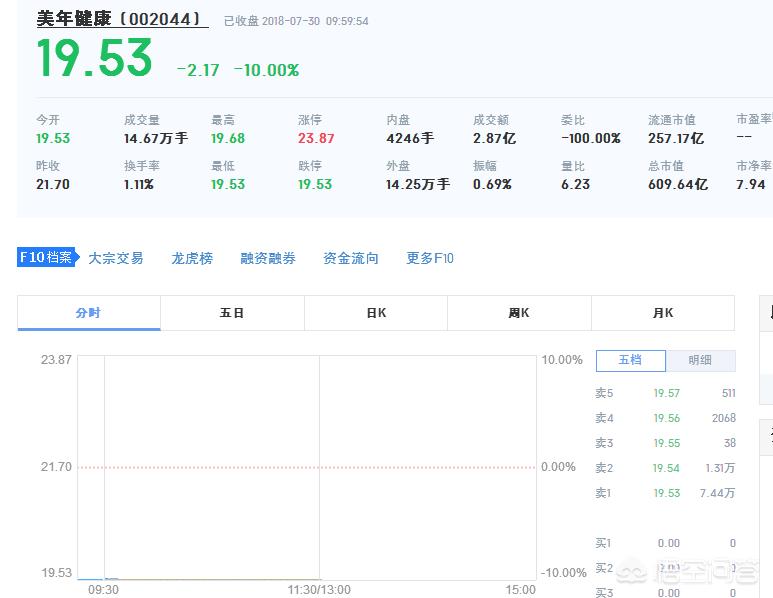Open the 大宗交易 link
773x598 pixels.
(115, 258)
